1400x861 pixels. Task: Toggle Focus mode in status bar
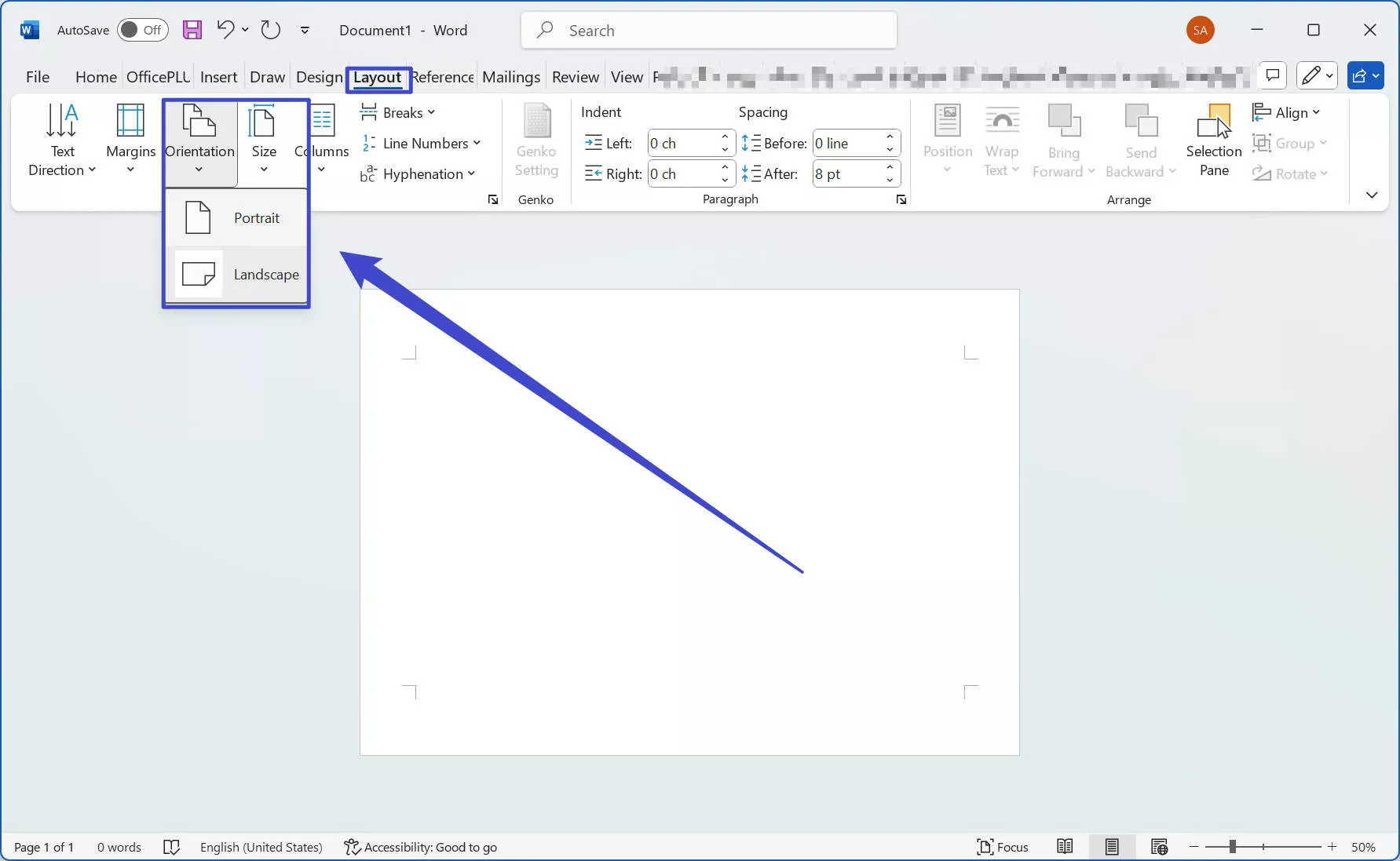pos(1003,846)
